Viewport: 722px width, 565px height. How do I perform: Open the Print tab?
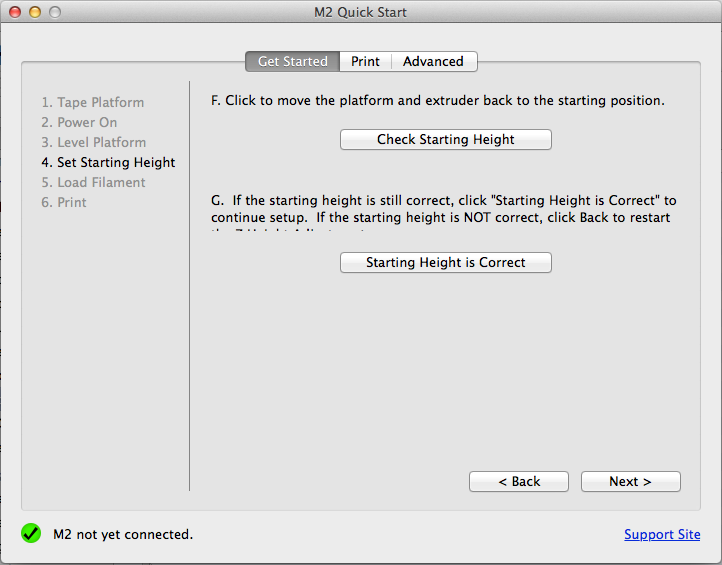click(x=365, y=62)
